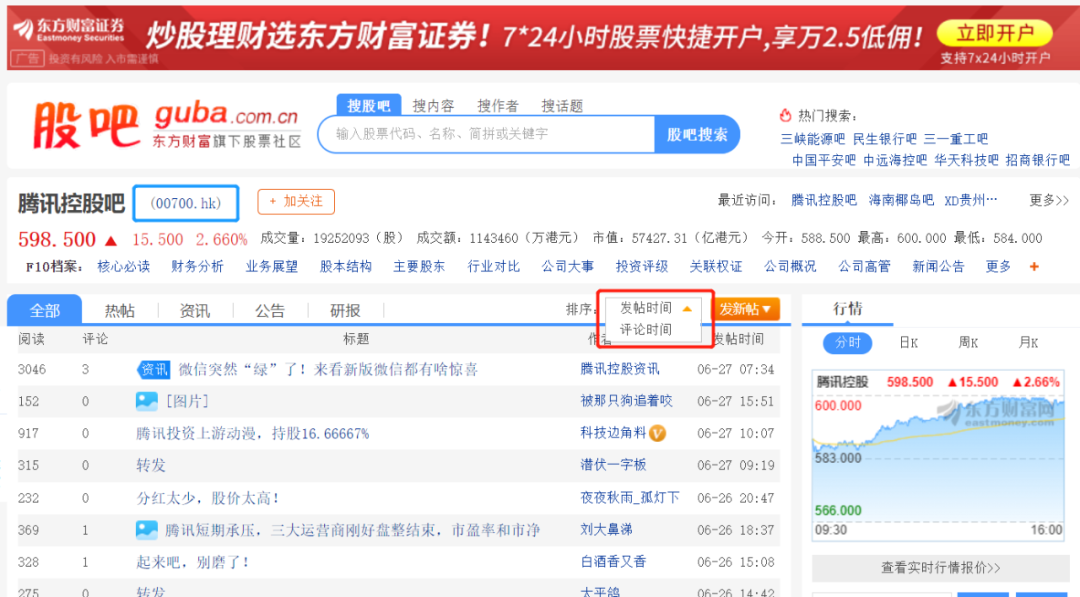The height and width of the screenshot is (597, 1080).
Task: Click the 股吧 guba.com.cn logo
Action: 167,125
